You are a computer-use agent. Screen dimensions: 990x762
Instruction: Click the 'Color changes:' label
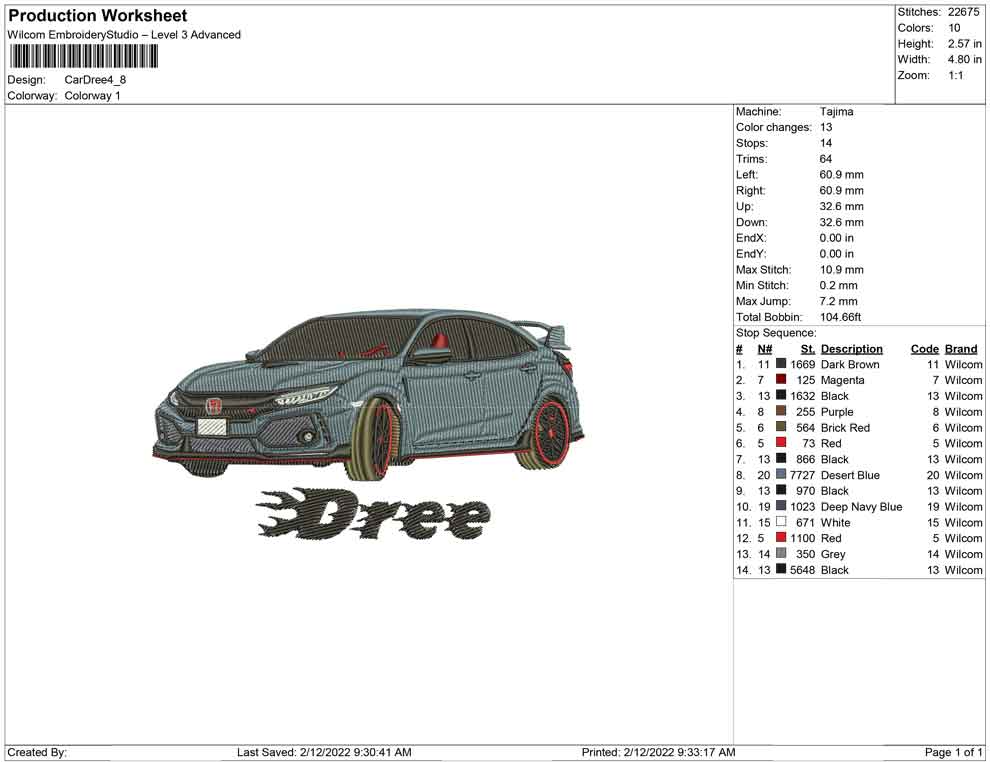pyautogui.click(x=773, y=128)
